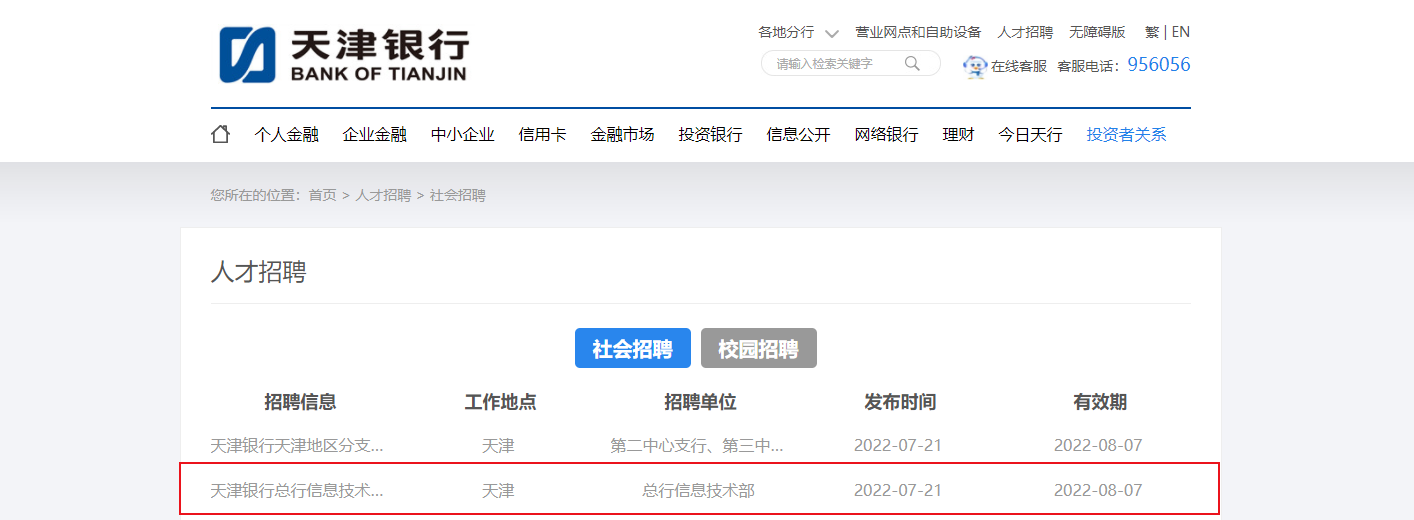This screenshot has height=520, width=1414.
Task: Open the 网络银行 menu
Action: click(x=886, y=135)
